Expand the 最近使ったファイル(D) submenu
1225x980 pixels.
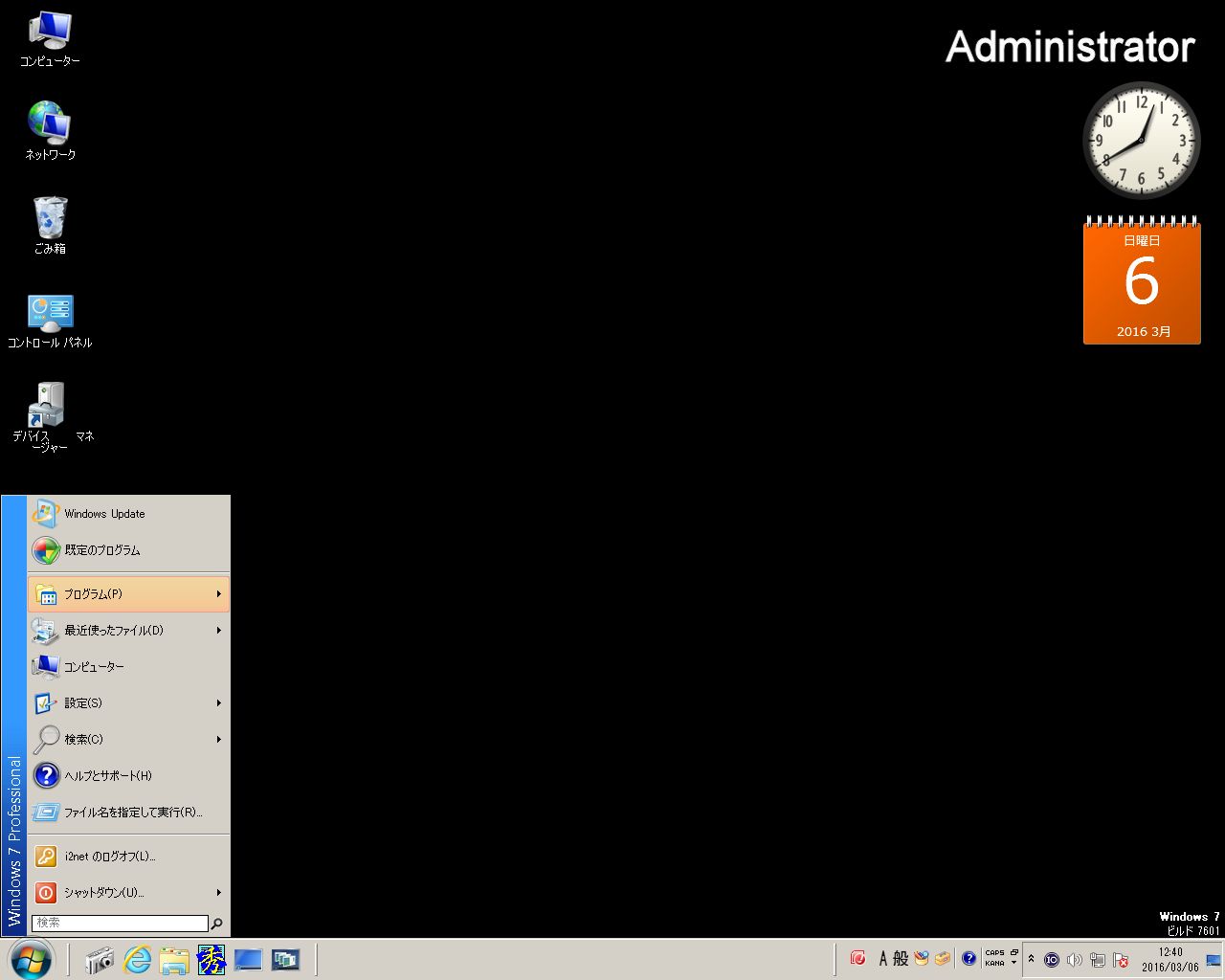click(128, 631)
